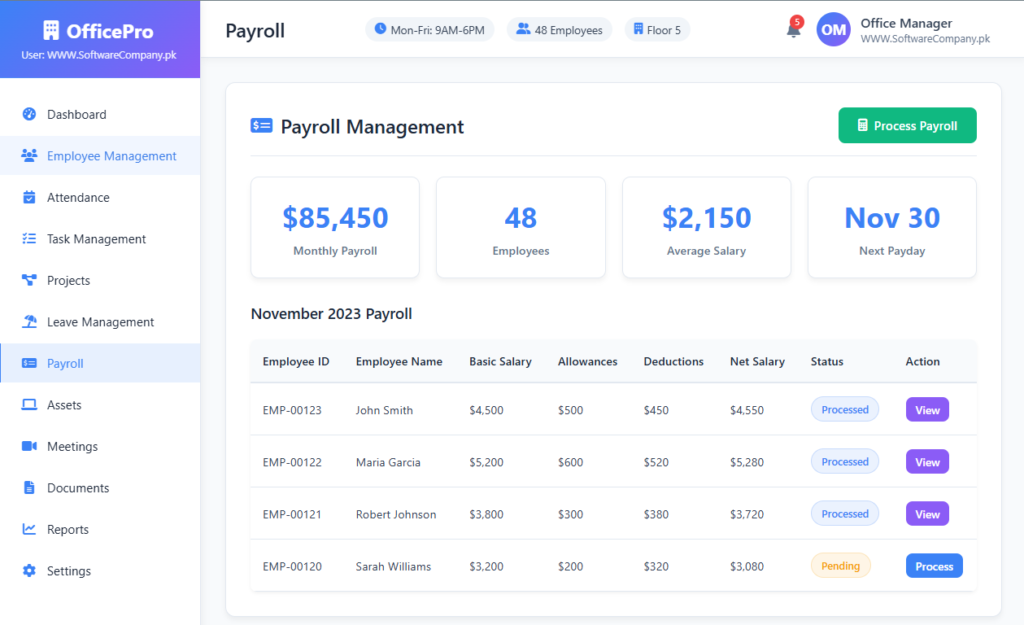Open Task Management in the sidebar
Screen dimensions: 1024x625
pos(96,239)
